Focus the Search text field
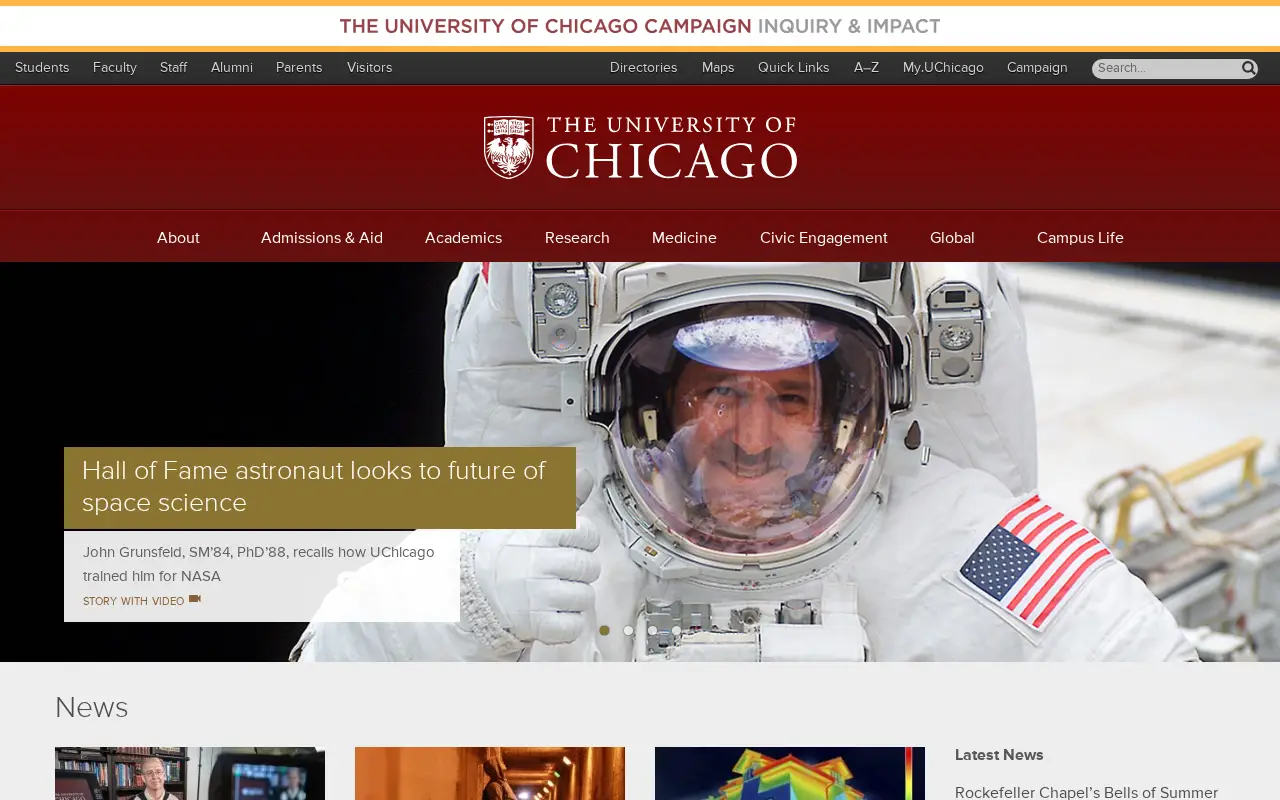Screen dimensions: 1280x800 [1166, 68]
